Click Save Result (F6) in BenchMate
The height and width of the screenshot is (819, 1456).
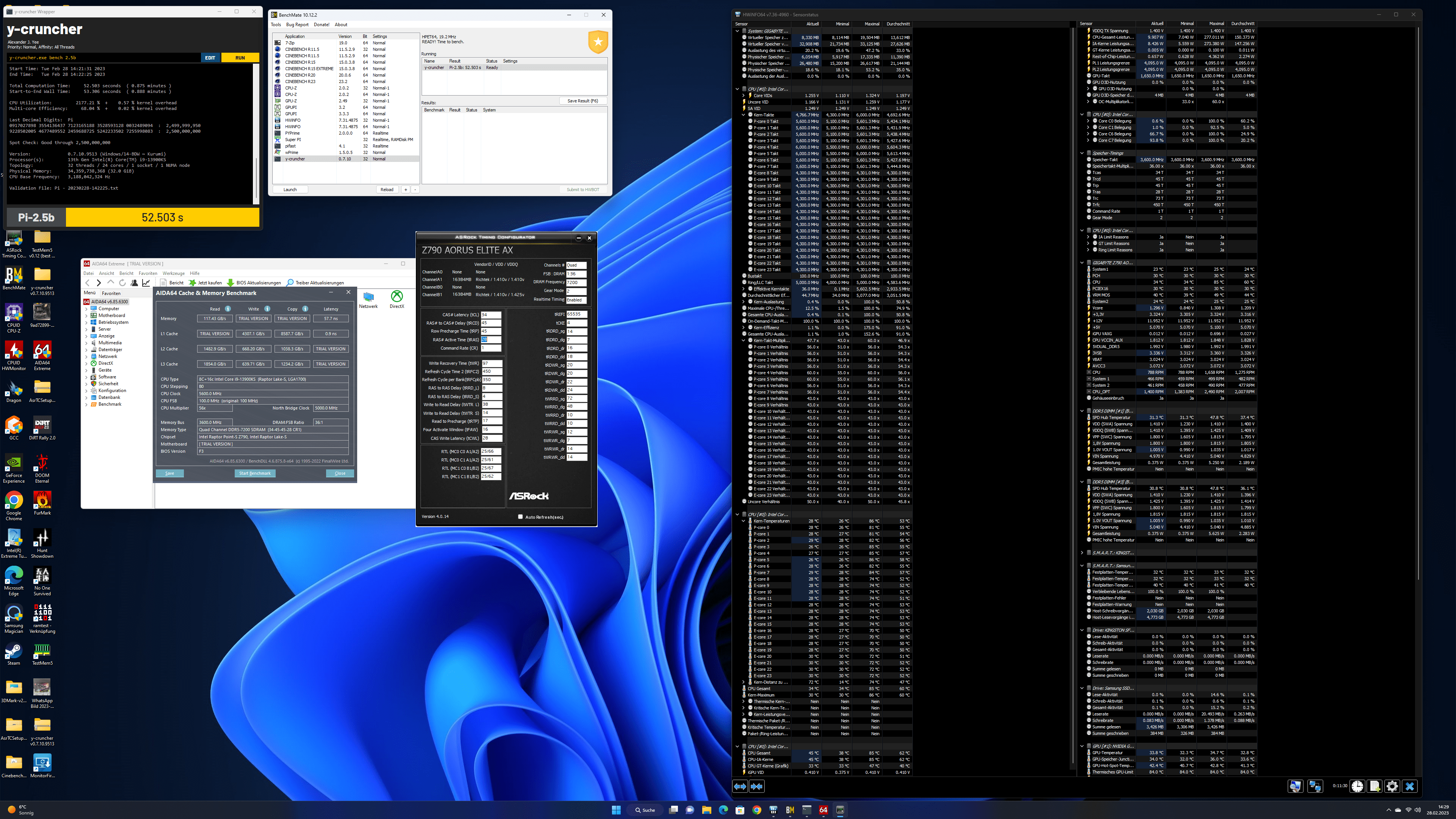pos(582,101)
